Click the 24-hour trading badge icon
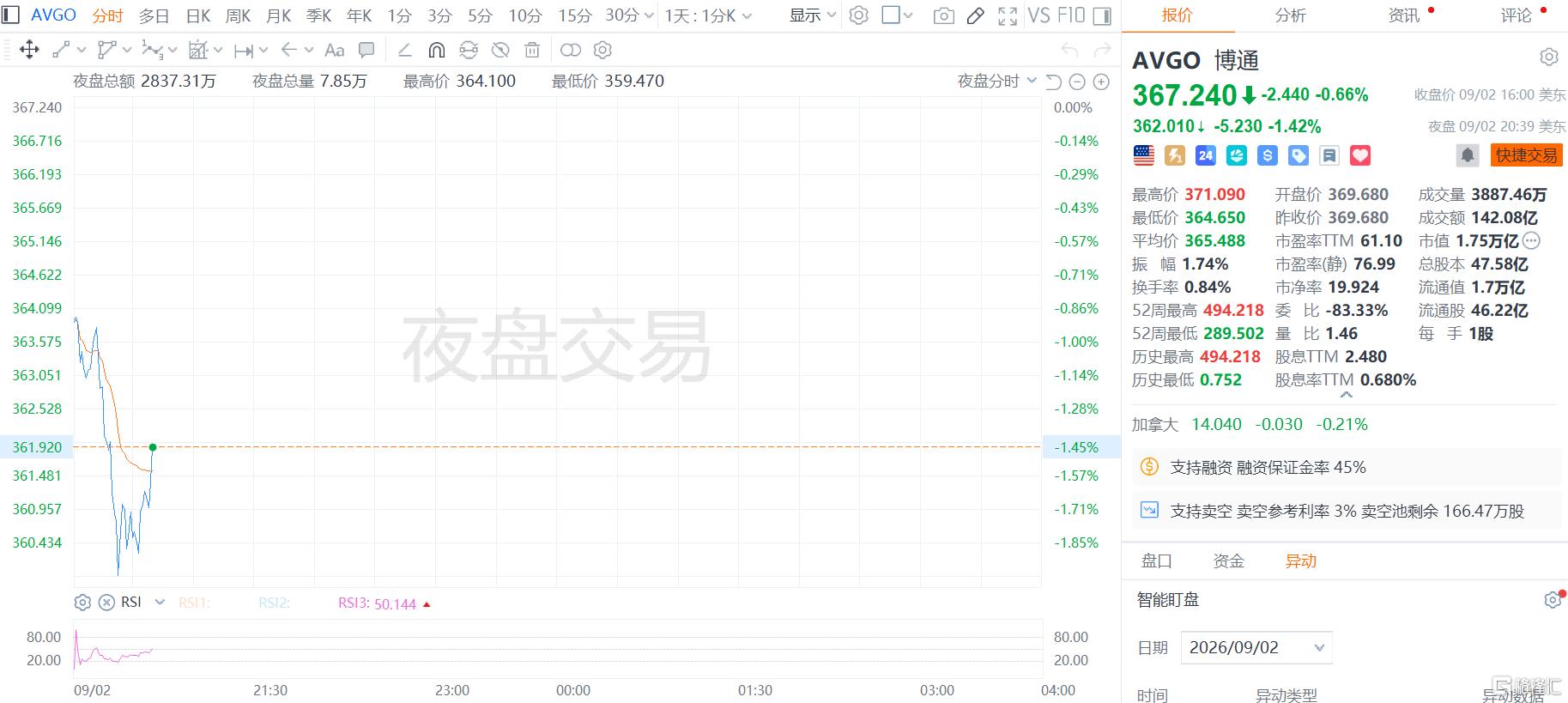Viewport: 1568px width, 703px height. click(1206, 155)
